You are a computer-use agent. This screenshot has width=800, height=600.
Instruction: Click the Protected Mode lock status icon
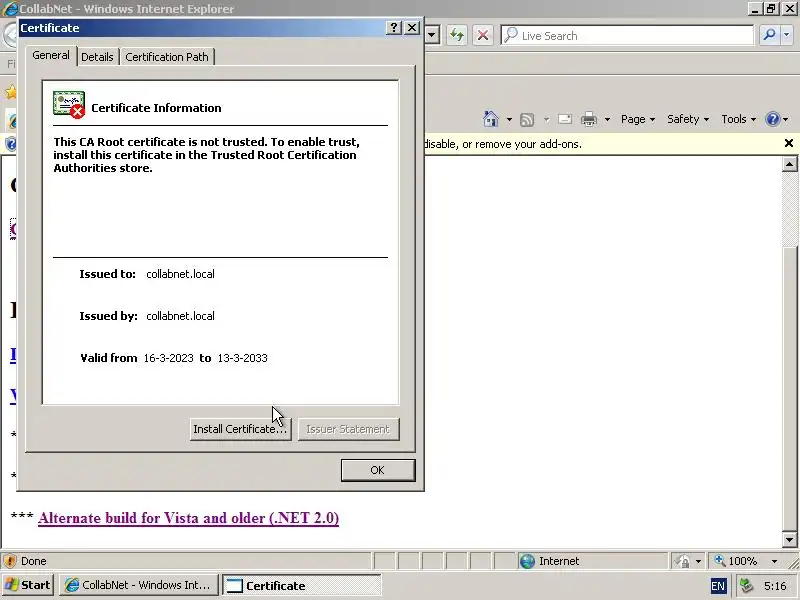[x=681, y=561]
